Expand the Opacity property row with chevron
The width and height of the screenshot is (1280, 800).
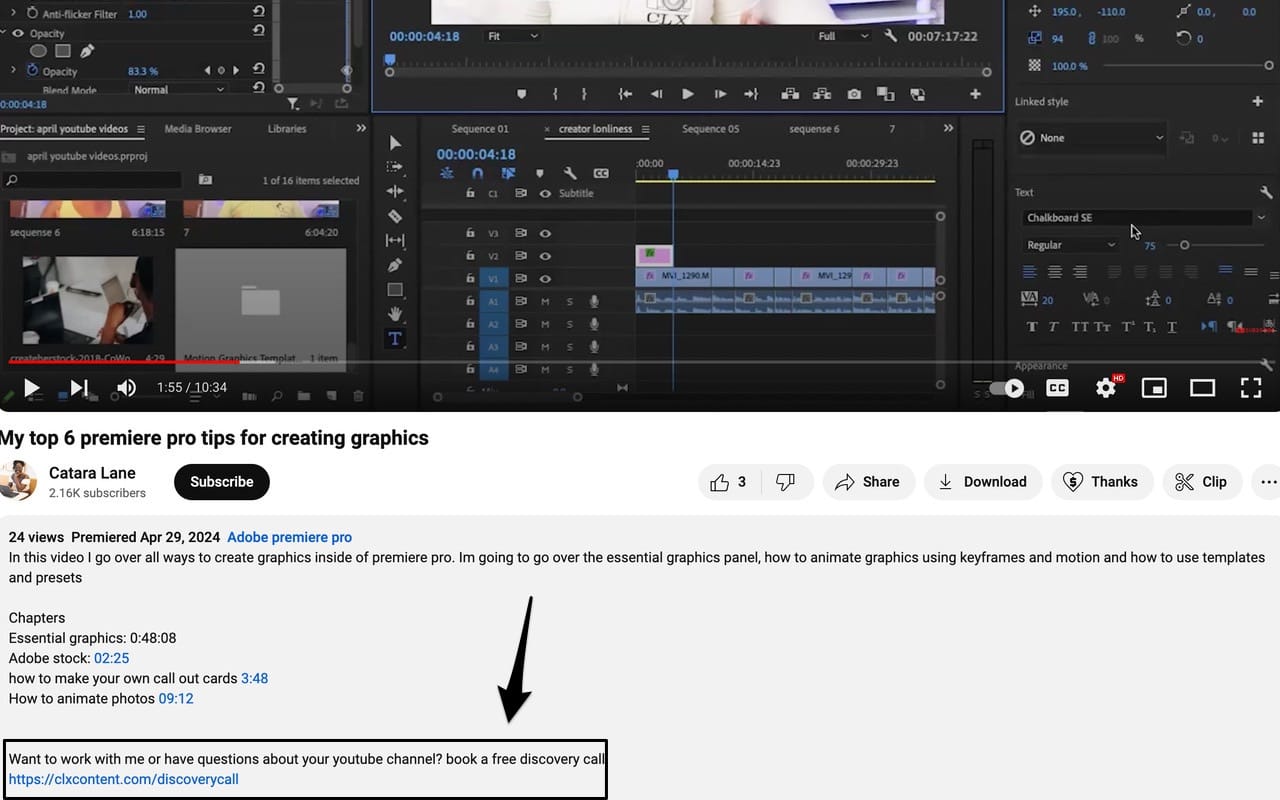[x=13, y=71]
